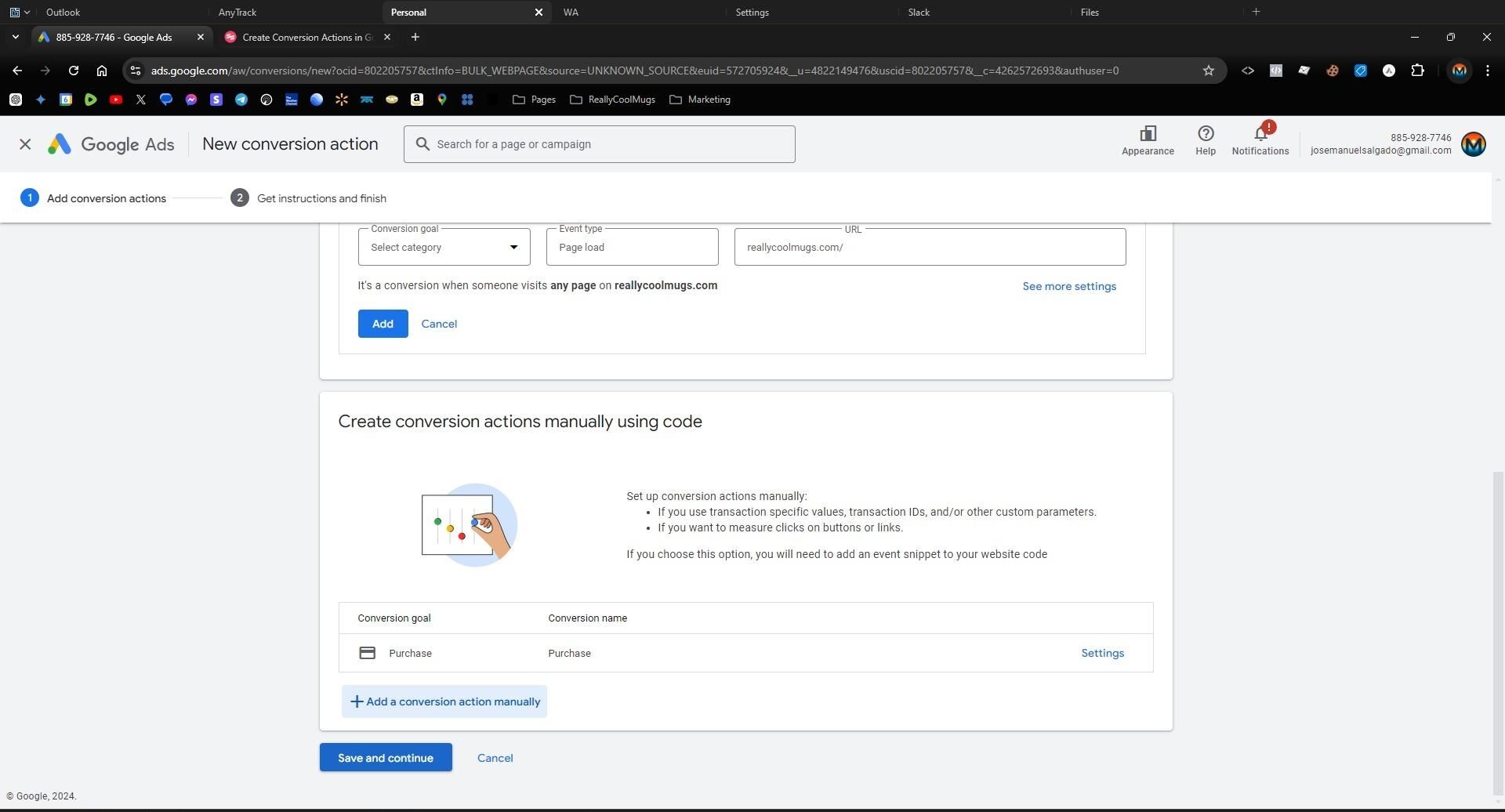Viewport: 1505px width, 812px height.
Task: Click the Google Ads logo
Action: (x=111, y=144)
